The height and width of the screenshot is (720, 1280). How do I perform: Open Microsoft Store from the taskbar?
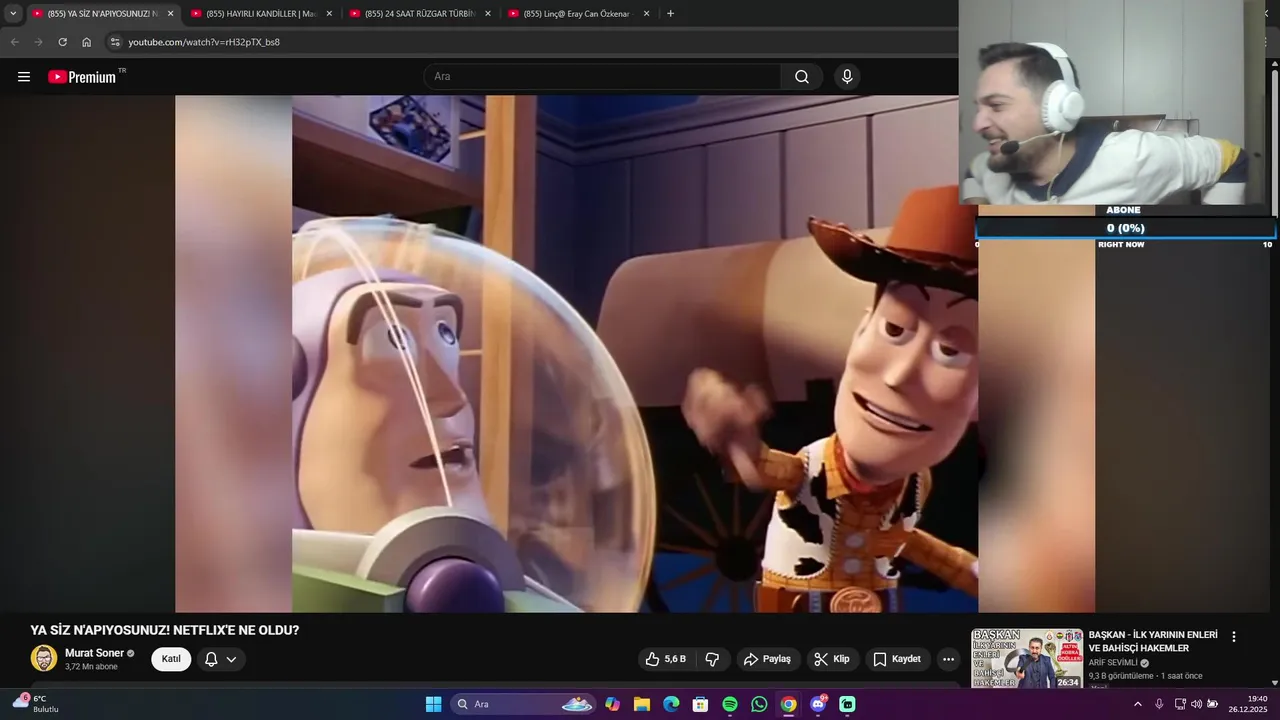pyautogui.click(x=700, y=704)
